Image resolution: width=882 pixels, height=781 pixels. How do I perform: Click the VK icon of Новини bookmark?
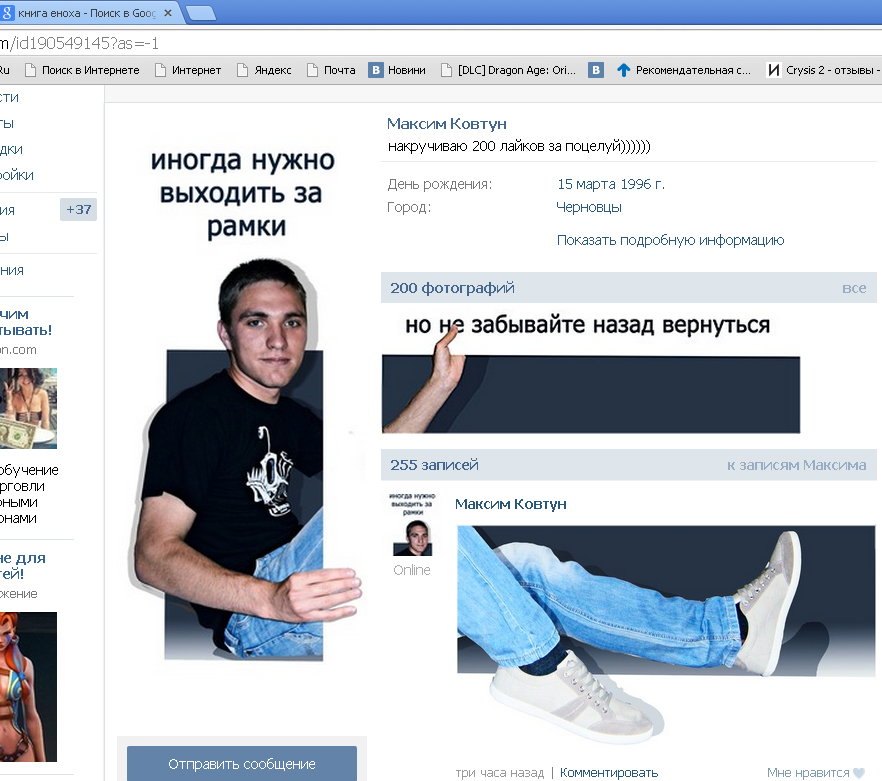[x=376, y=70]
